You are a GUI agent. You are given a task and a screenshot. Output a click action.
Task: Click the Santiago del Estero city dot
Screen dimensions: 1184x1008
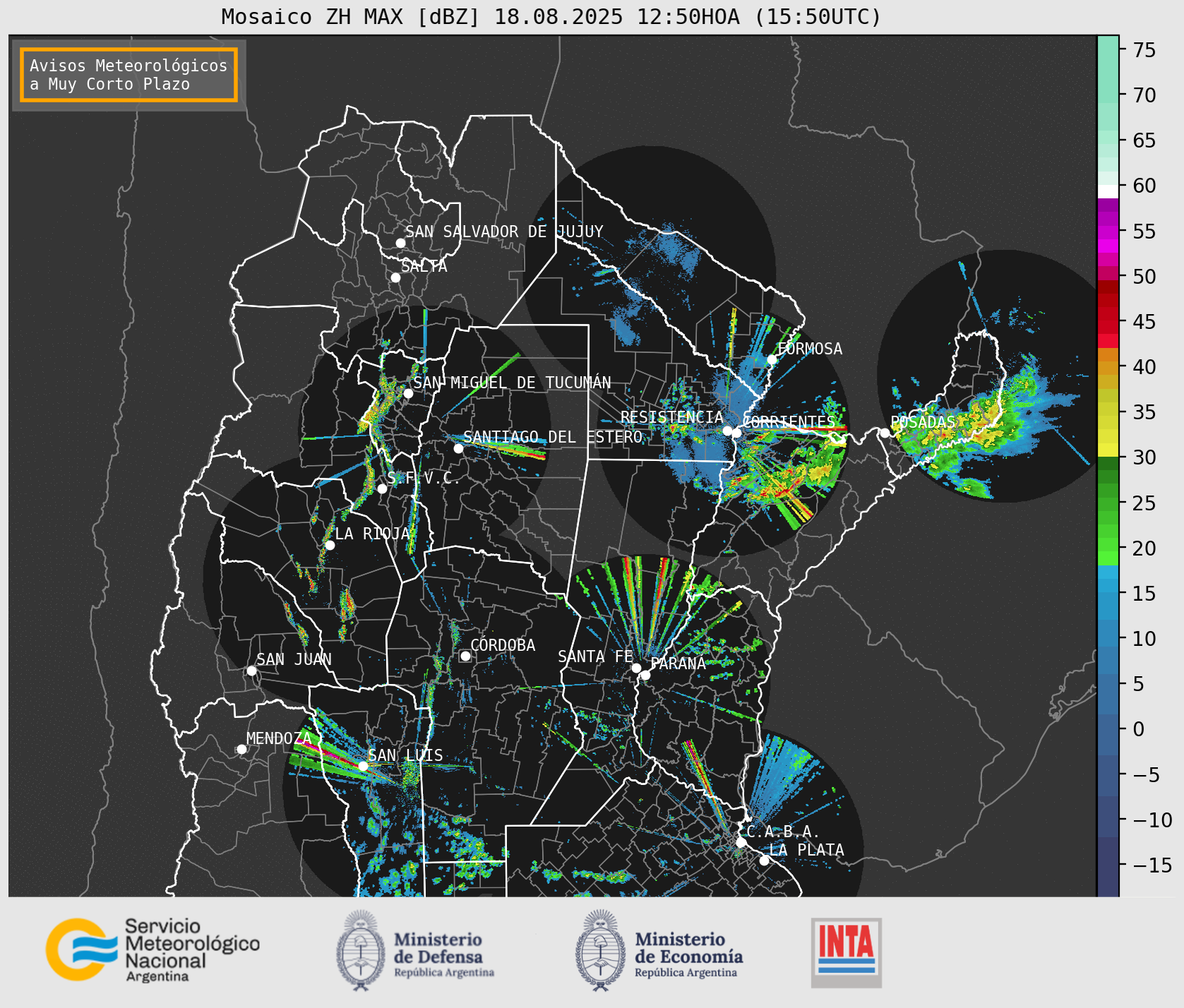458,448
